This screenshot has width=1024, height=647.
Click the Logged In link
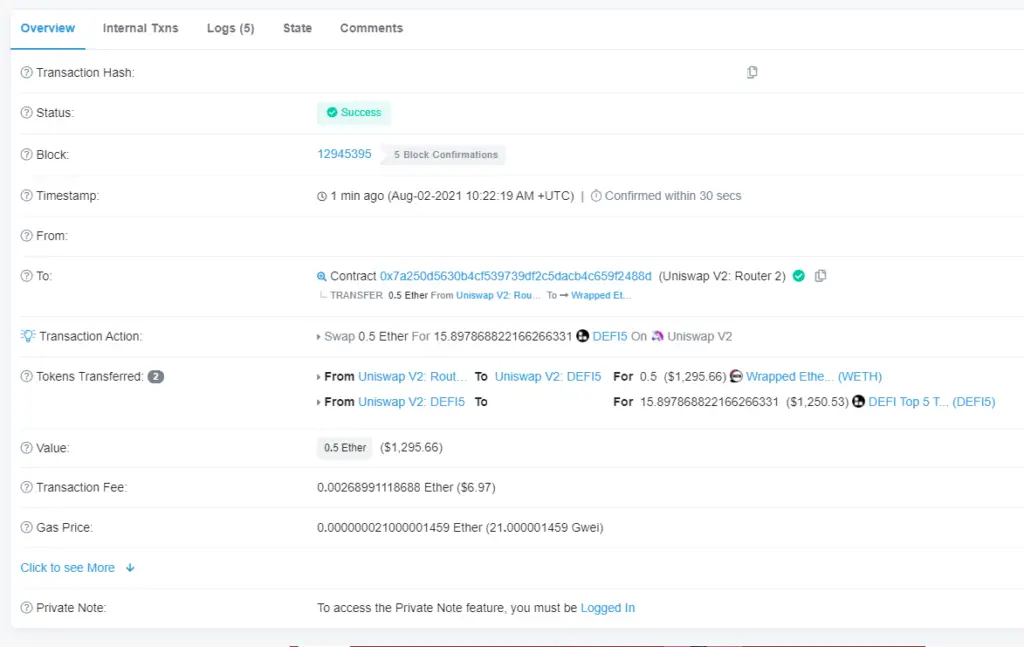click(x=607, y=608)
